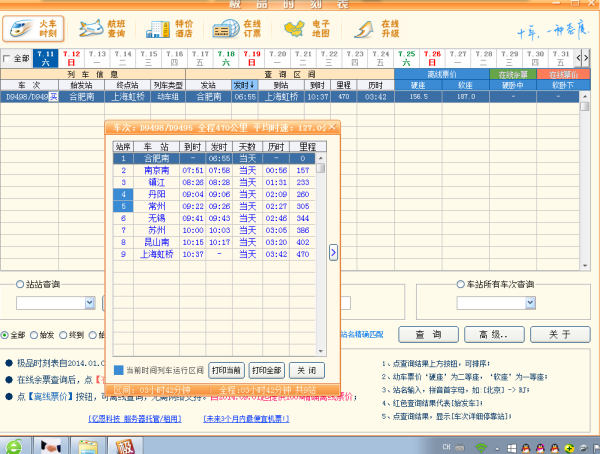
Task: Select the 镇江 stop row in dialog
Action: coord(214,182)
